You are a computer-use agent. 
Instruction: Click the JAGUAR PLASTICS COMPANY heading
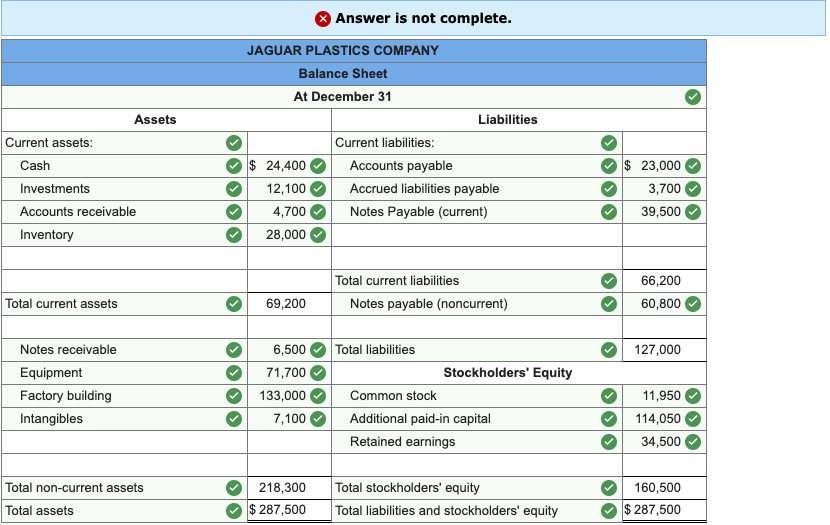(342, 51)
